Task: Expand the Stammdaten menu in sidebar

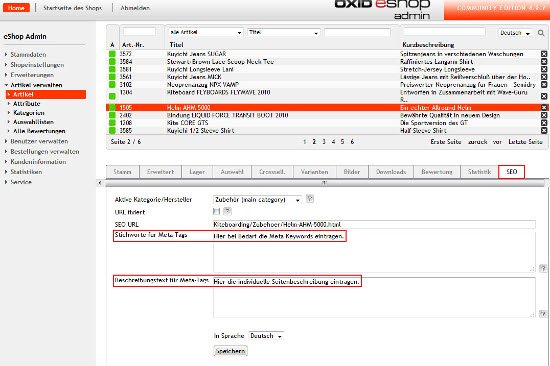Action: 28,54
